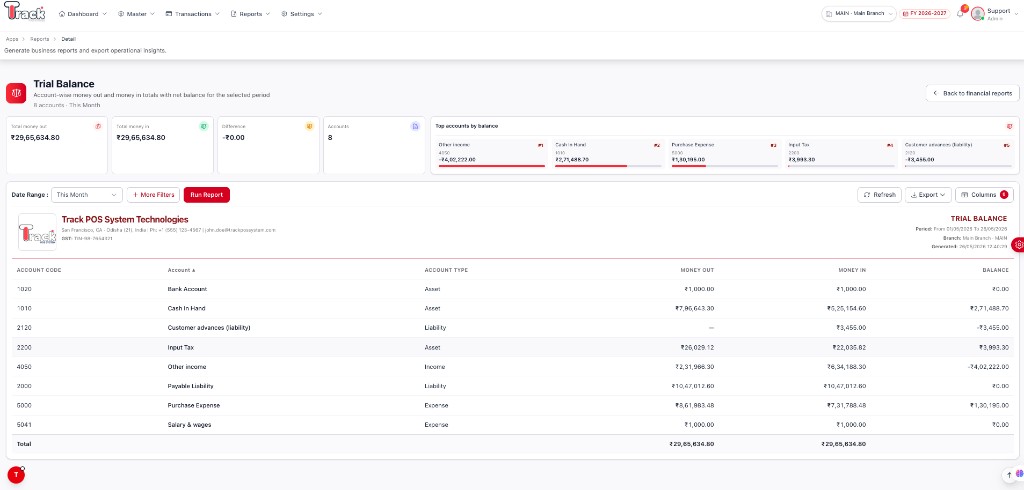Click the Reports breadcrumb link
The height and width of the screenshot is (490, 1024).
39,39
